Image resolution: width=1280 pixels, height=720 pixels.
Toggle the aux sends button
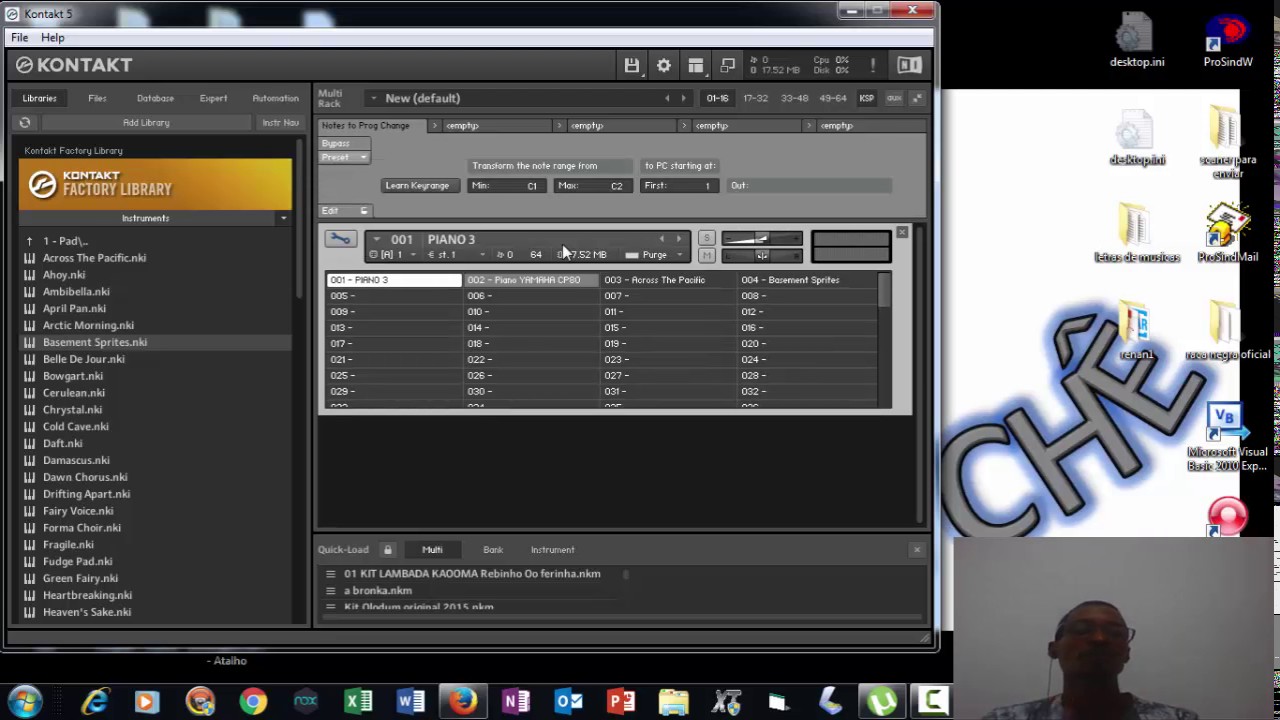[x=894, y=98]
